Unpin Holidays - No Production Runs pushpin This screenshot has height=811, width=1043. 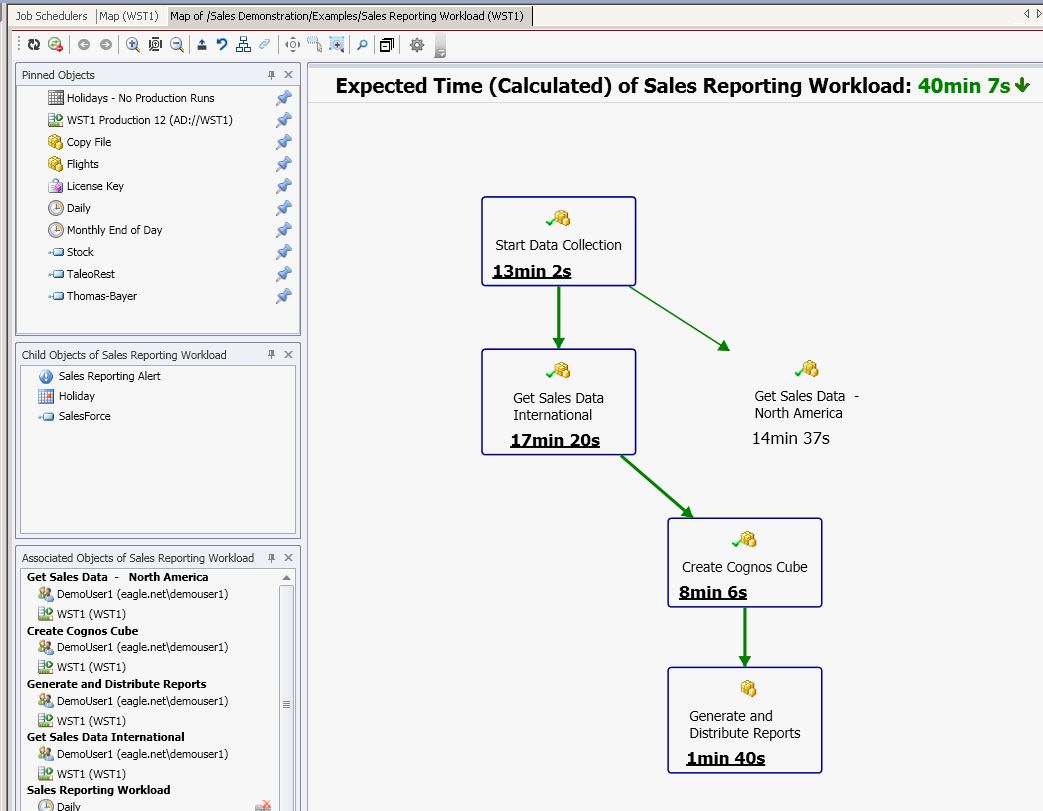click(x=284, y=98)
